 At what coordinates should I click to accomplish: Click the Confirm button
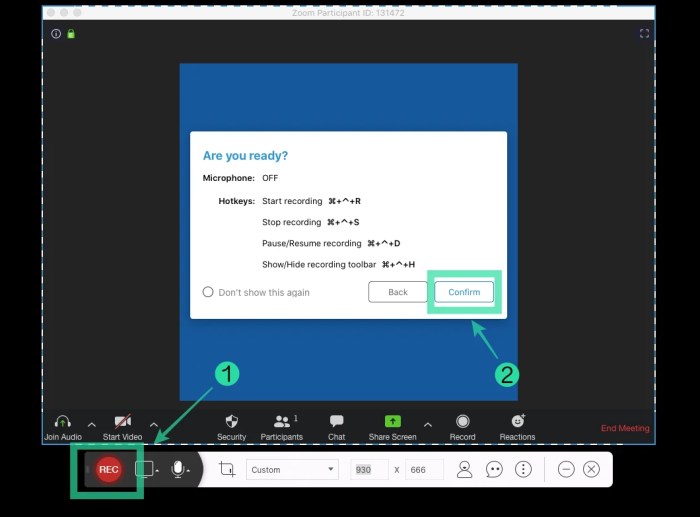[x=464, y=292]
